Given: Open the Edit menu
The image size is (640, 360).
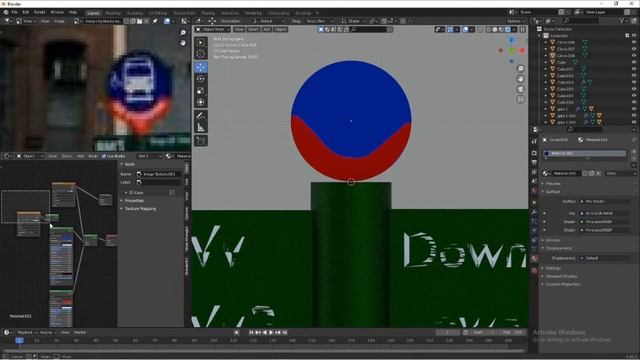Looking at the screenshot, I should [x=25, y=12].
